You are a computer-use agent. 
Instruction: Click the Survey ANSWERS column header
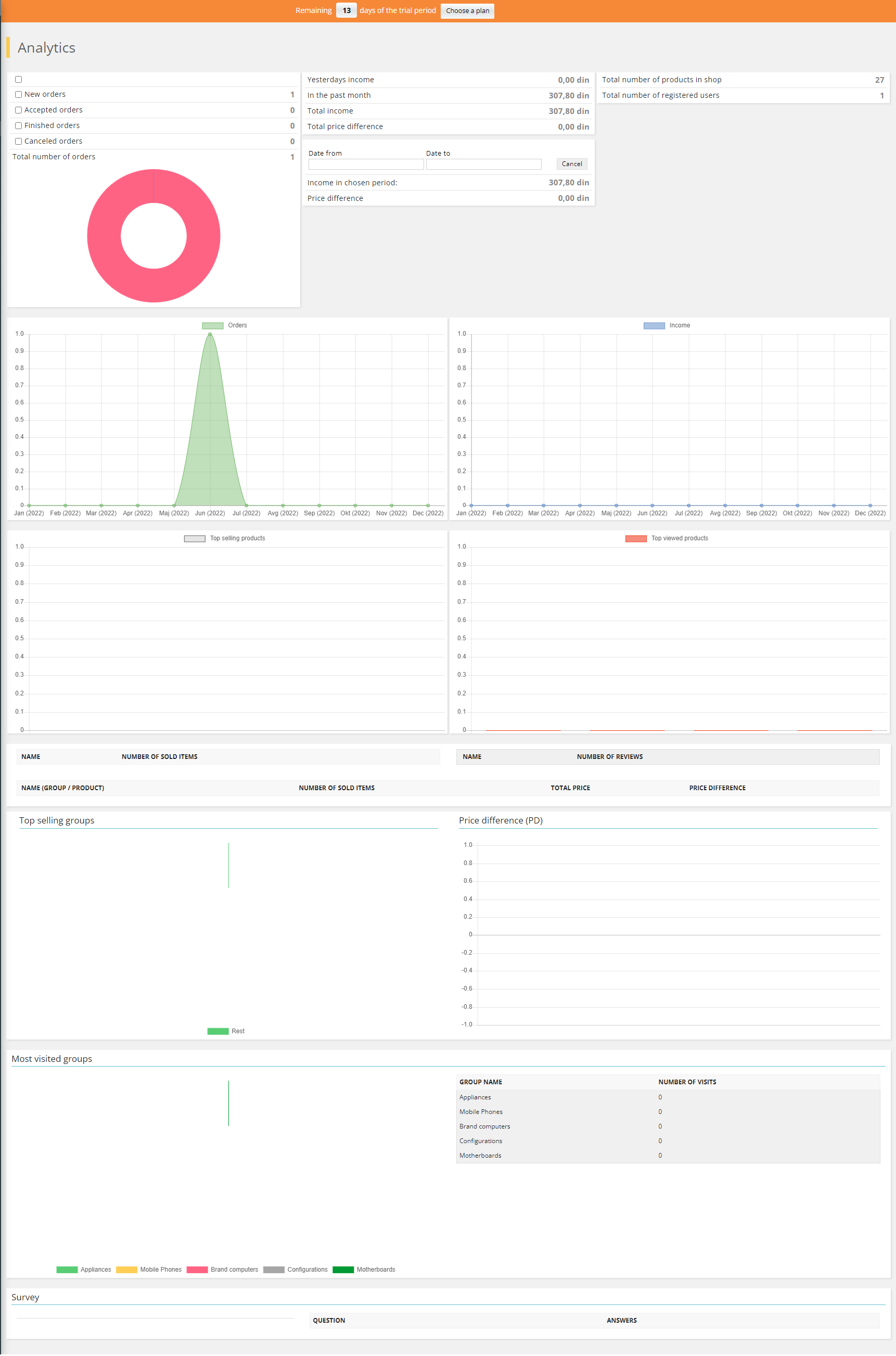621,1321
